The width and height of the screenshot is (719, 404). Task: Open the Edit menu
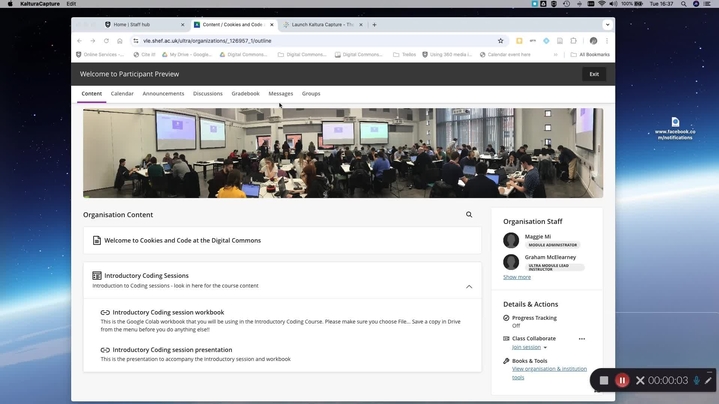click(71, 4)
